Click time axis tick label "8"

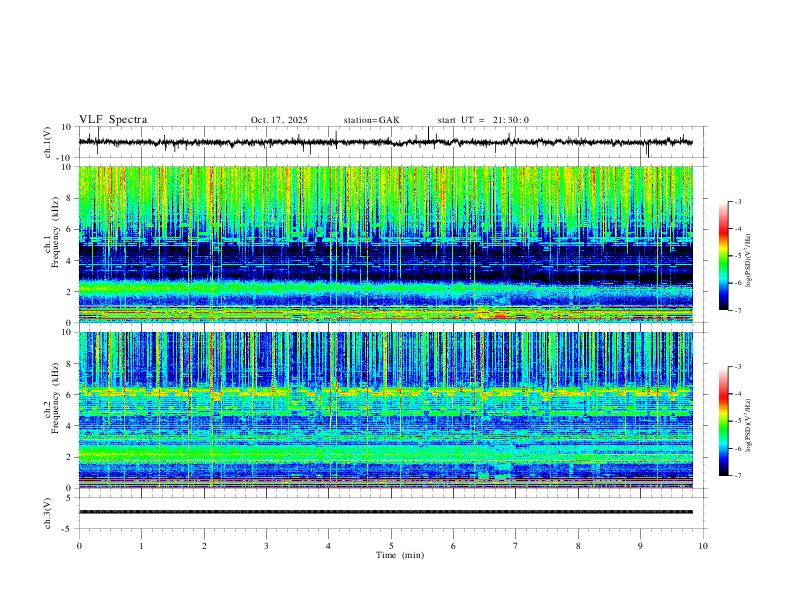pyautogui.click(x=578, y=546)
